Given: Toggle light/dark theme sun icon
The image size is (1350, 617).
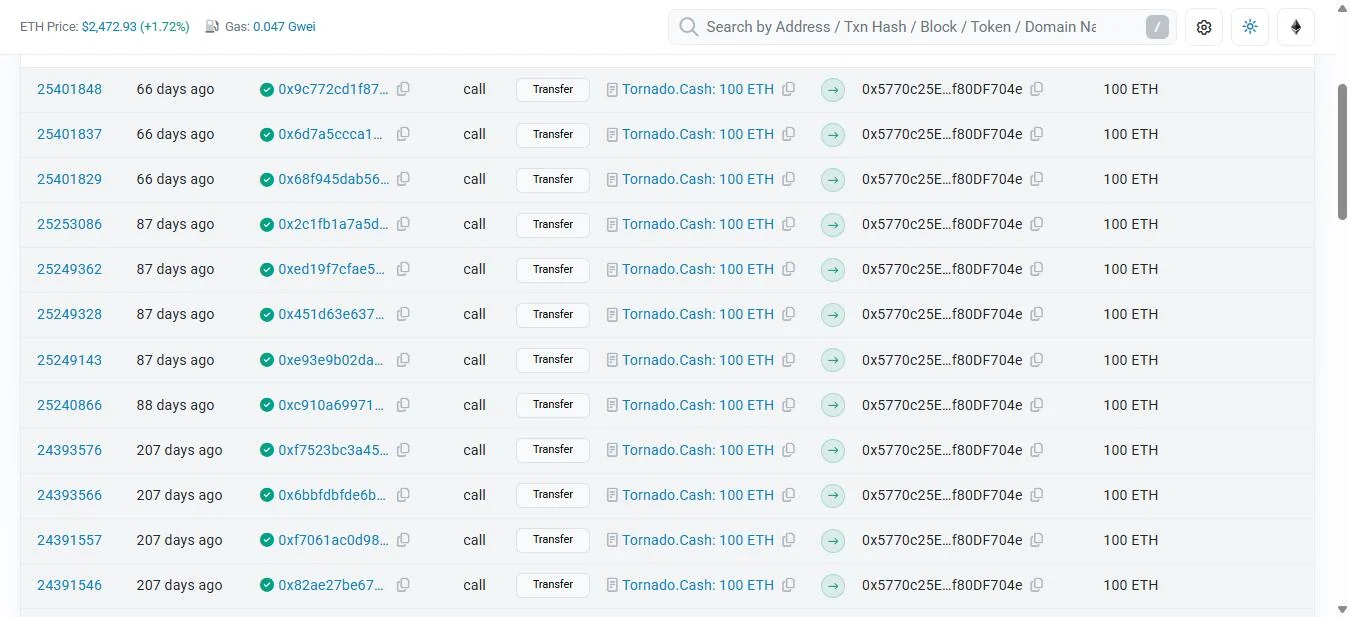Looking at the screenshot, I should [x=1250, y=27].
